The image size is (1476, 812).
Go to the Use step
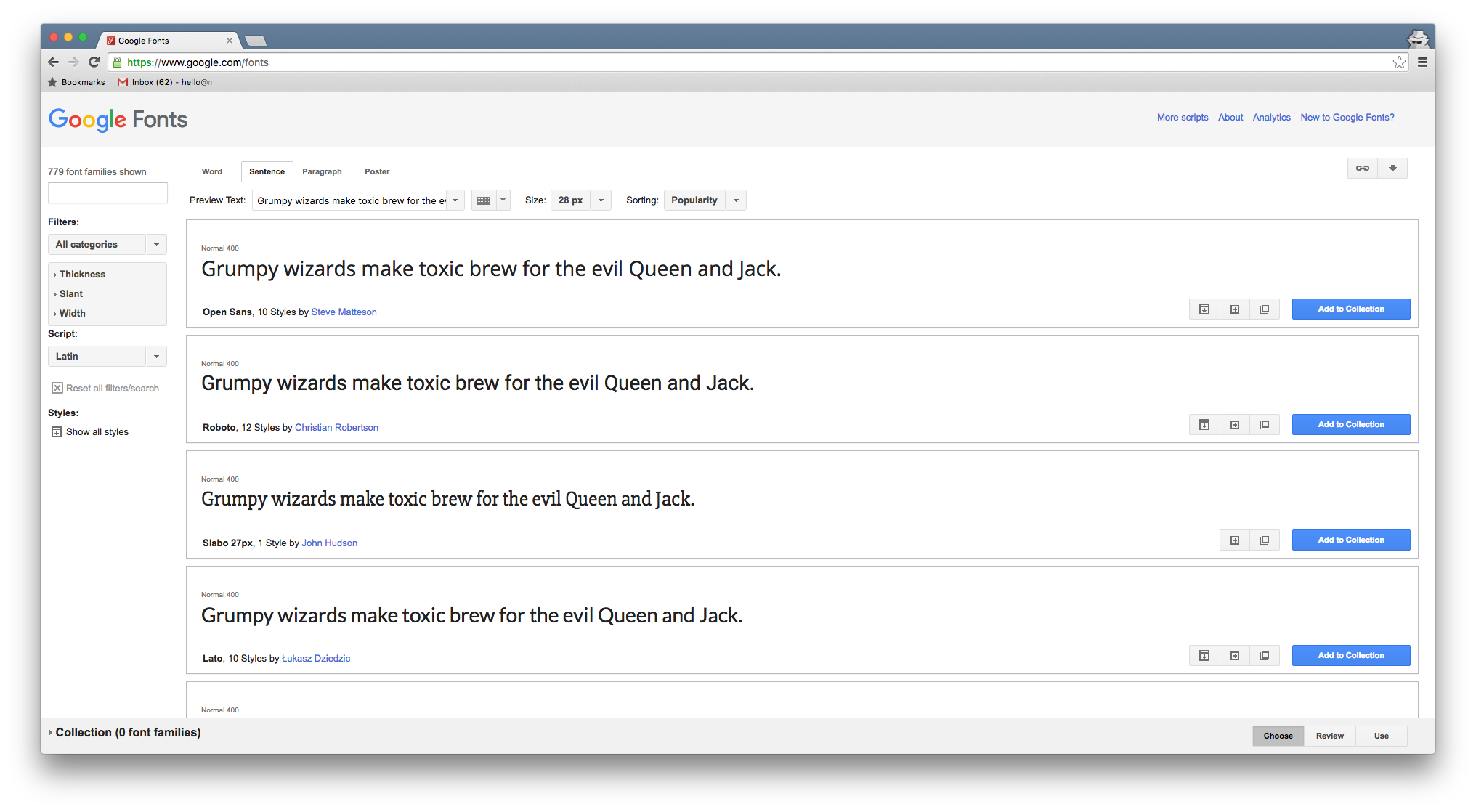pyautogui.click(x=1381, y=736)
